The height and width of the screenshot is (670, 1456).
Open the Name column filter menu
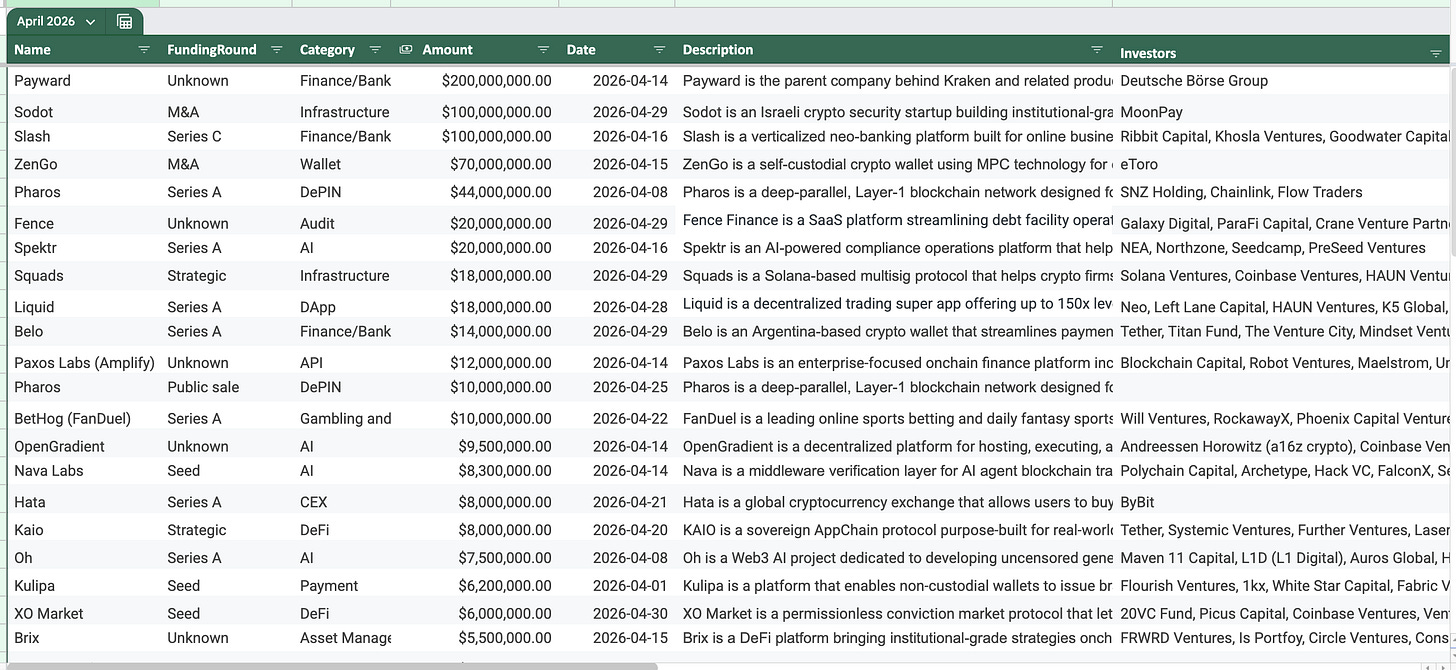pos(144,50)
